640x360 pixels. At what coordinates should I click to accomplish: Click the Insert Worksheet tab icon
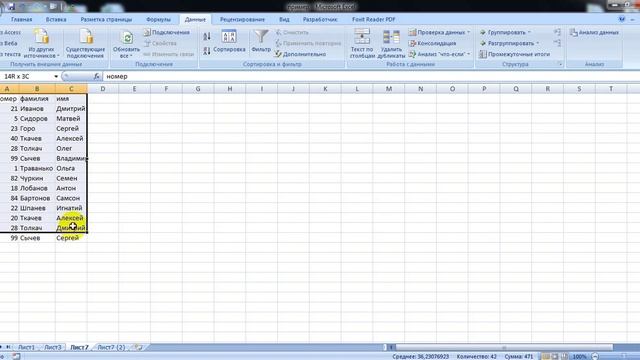139,347
